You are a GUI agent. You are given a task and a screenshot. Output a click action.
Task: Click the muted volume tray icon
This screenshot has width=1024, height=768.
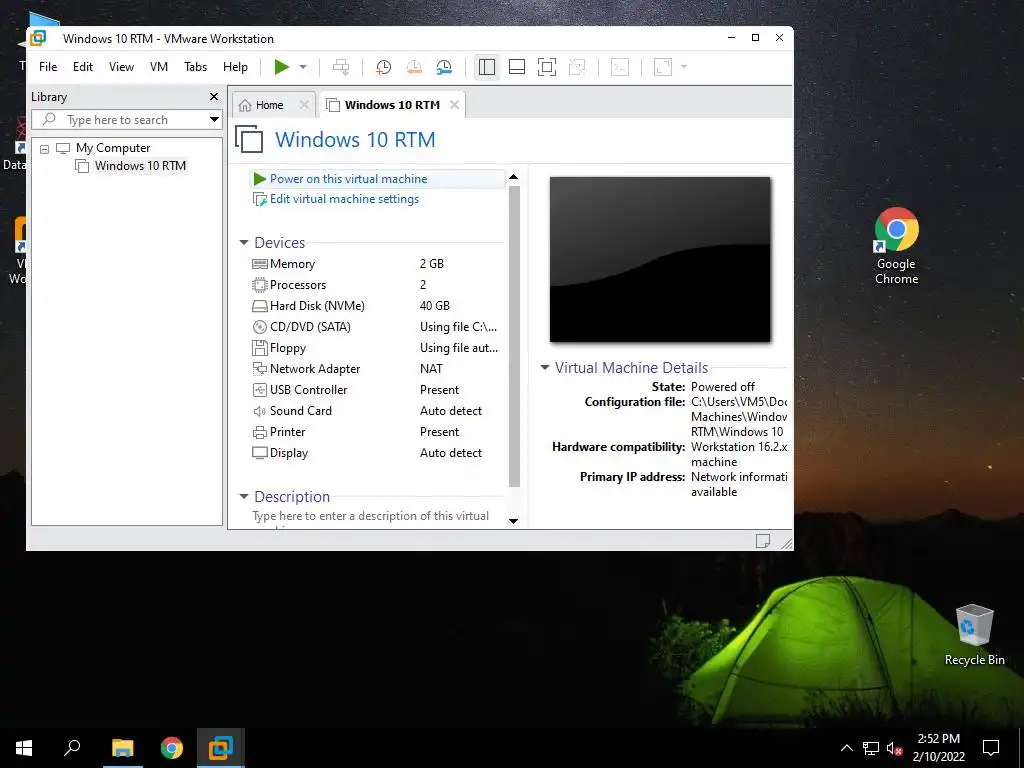[895, 748]
